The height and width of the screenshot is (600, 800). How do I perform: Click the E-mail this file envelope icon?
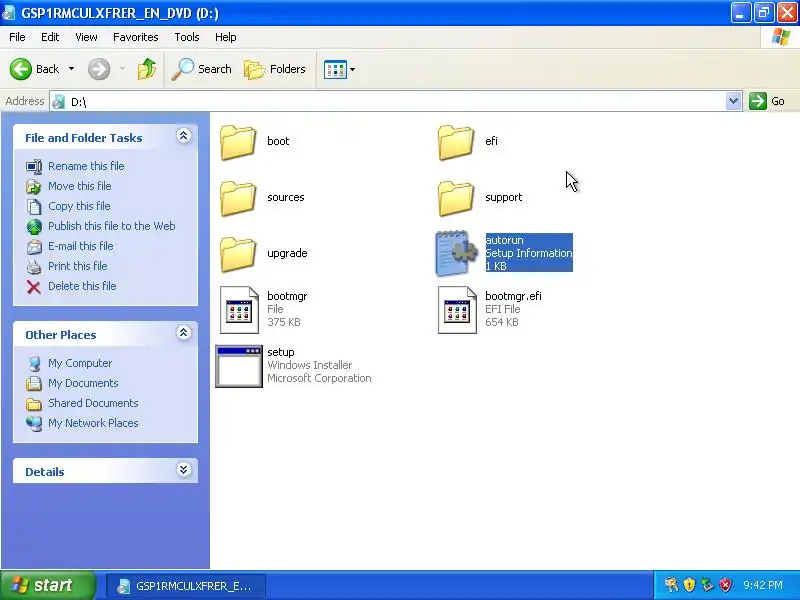[x=34, y=246]
